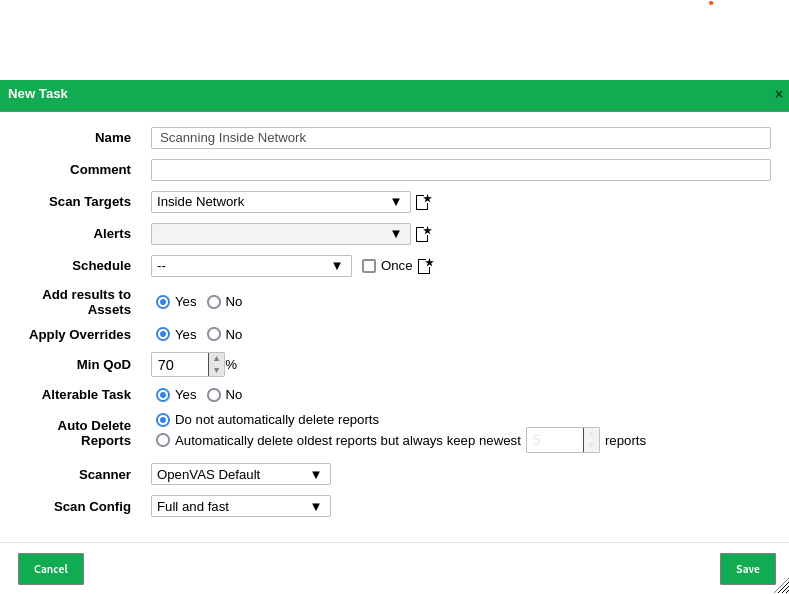
Task: Create a new alert icon
Action: [x=423, y=234]
